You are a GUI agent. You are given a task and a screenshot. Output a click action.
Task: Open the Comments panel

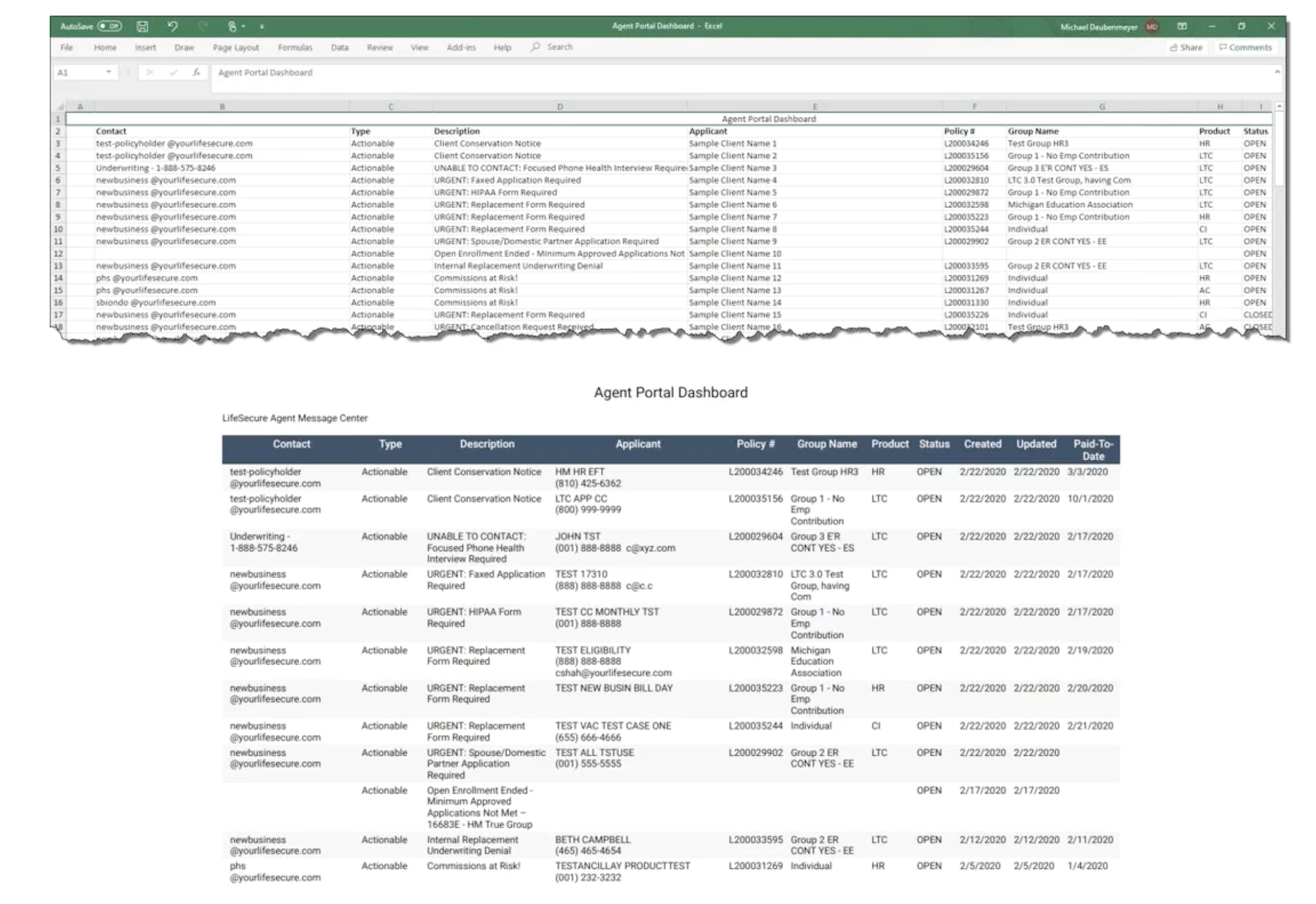click(x=1246, y=47)
